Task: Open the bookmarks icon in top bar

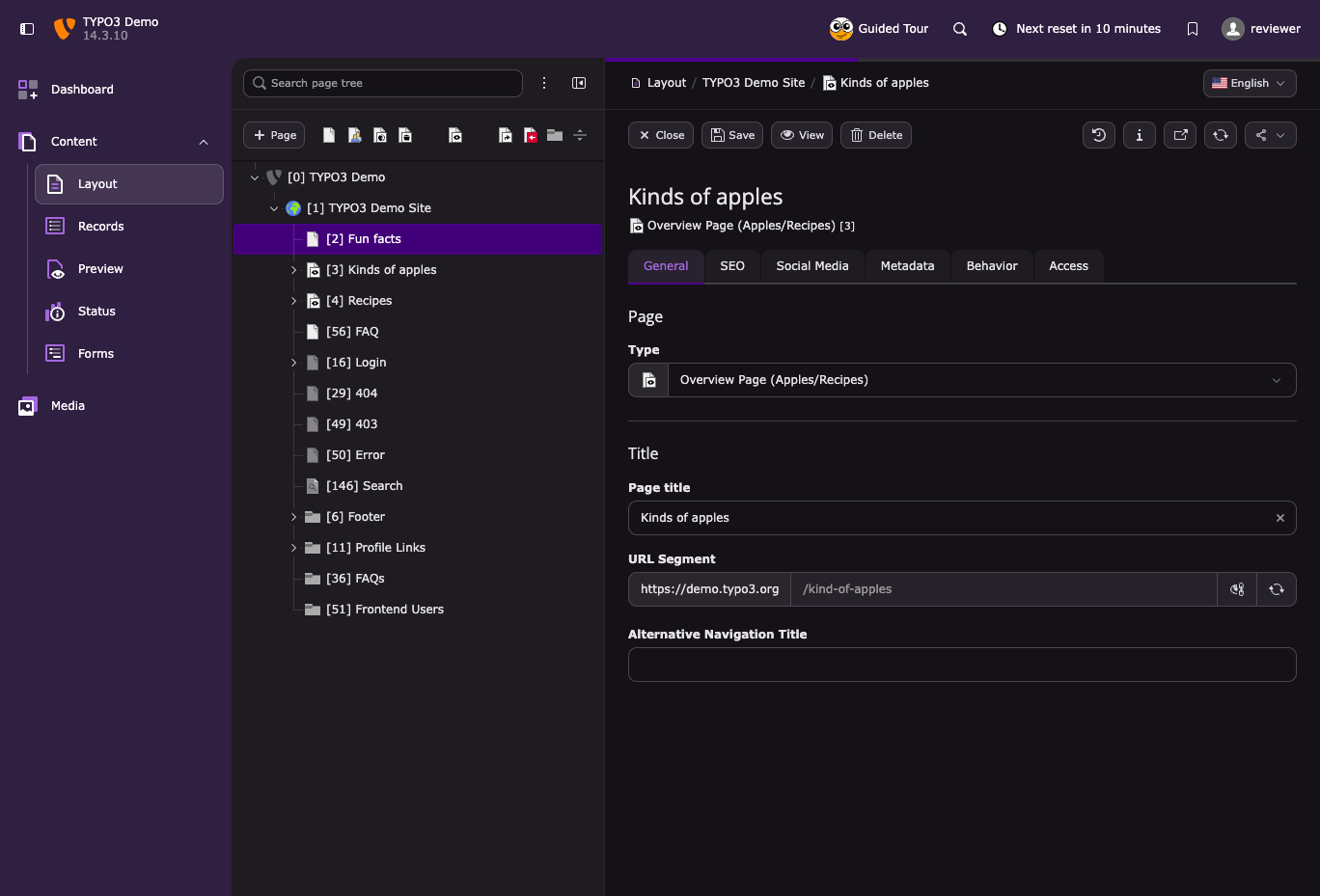Action: [x=1193, y=29]
